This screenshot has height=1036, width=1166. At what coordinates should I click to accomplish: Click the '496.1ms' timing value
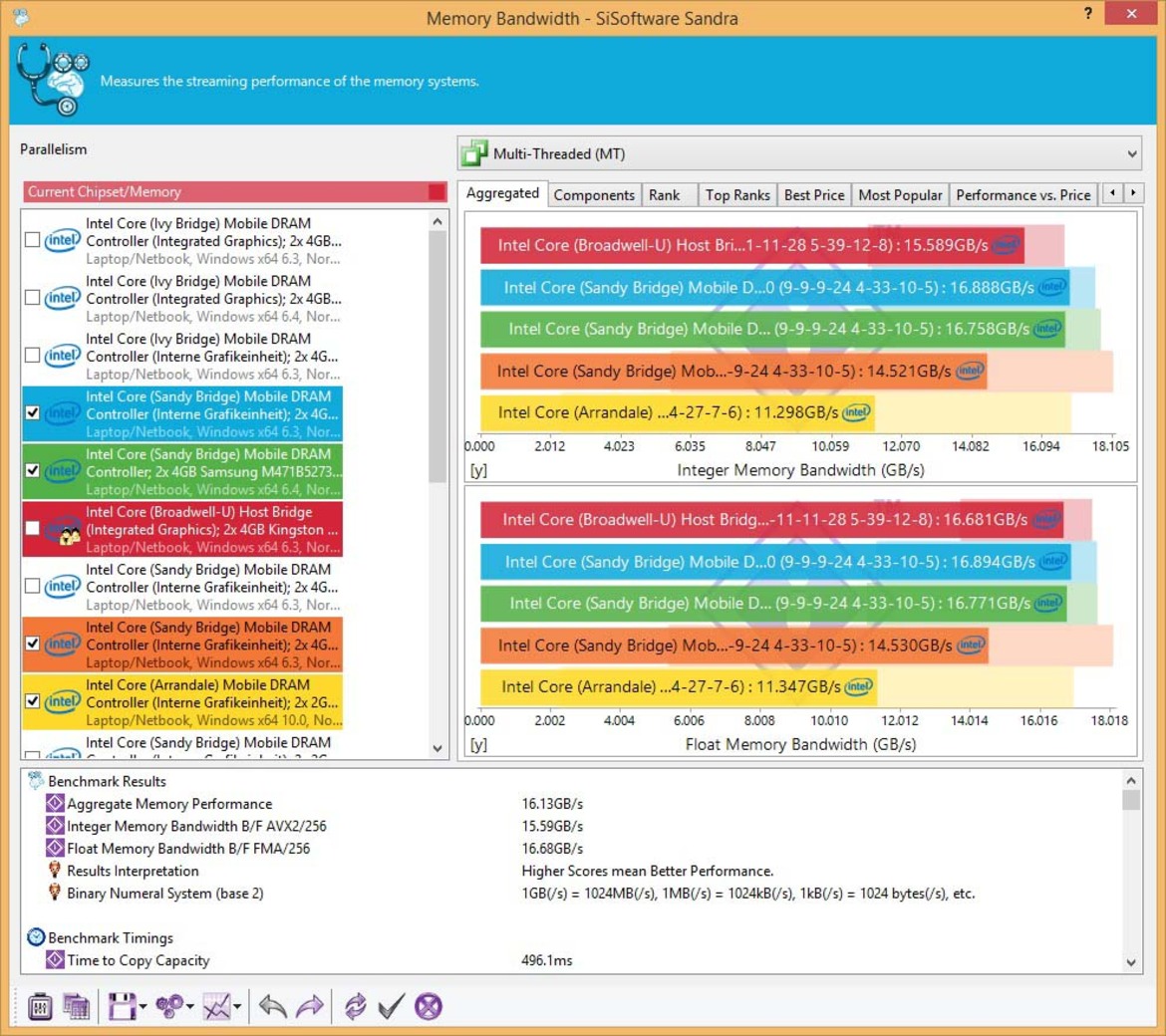pos(546,960)
